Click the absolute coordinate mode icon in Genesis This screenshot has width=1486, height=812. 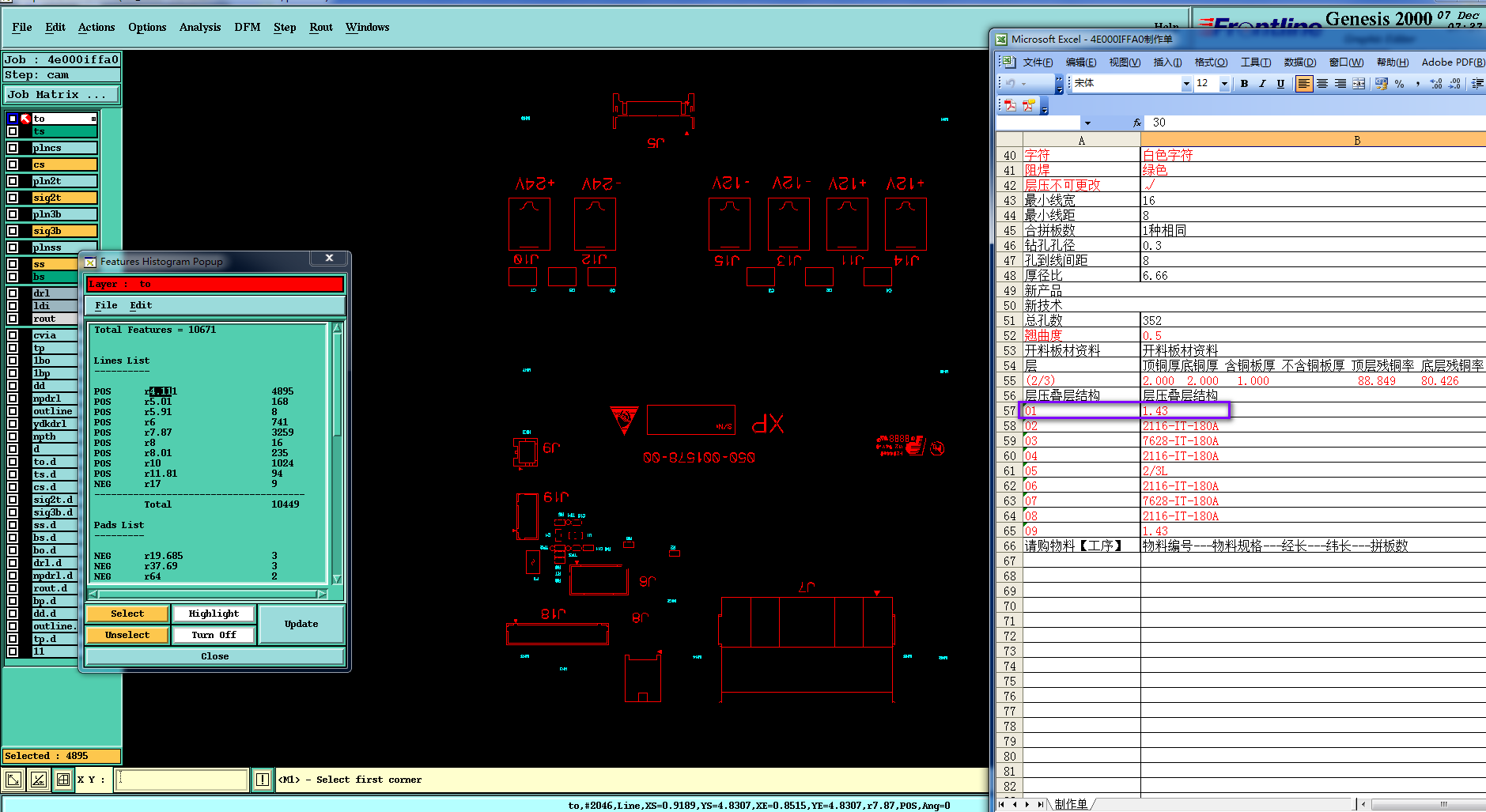point(13,780)
